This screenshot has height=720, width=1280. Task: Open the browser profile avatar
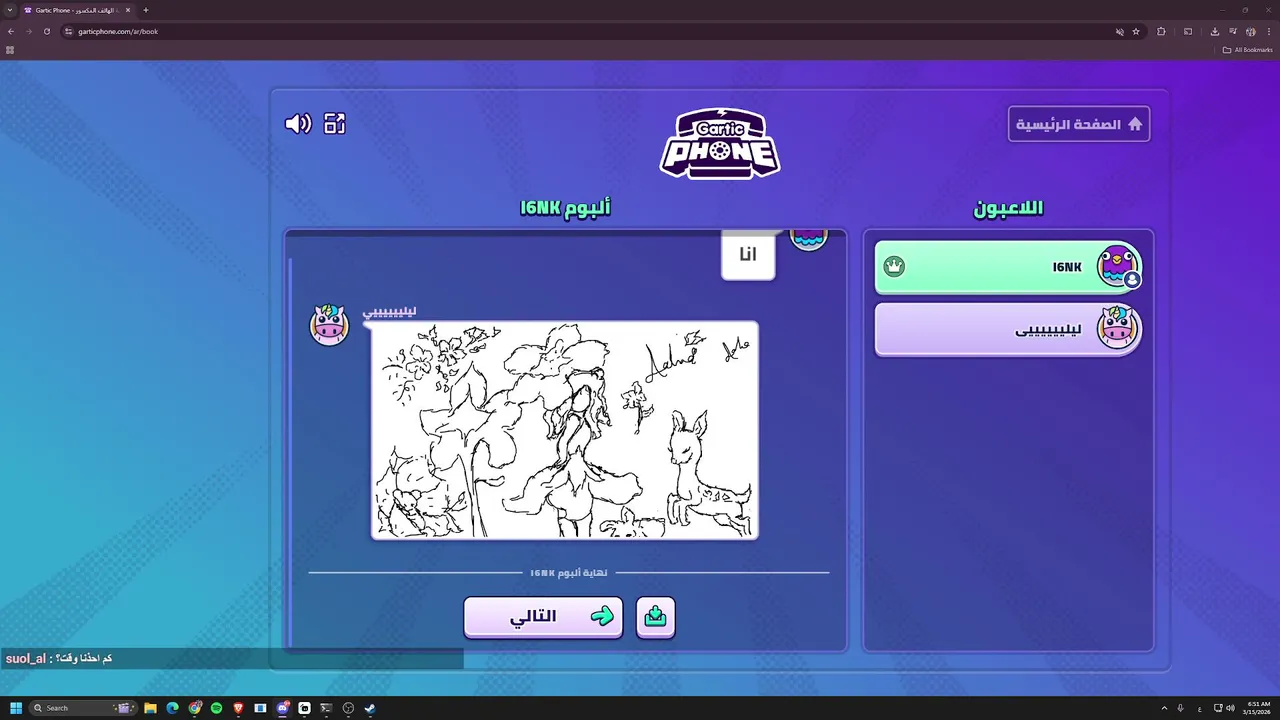(x=1250, y=31)
